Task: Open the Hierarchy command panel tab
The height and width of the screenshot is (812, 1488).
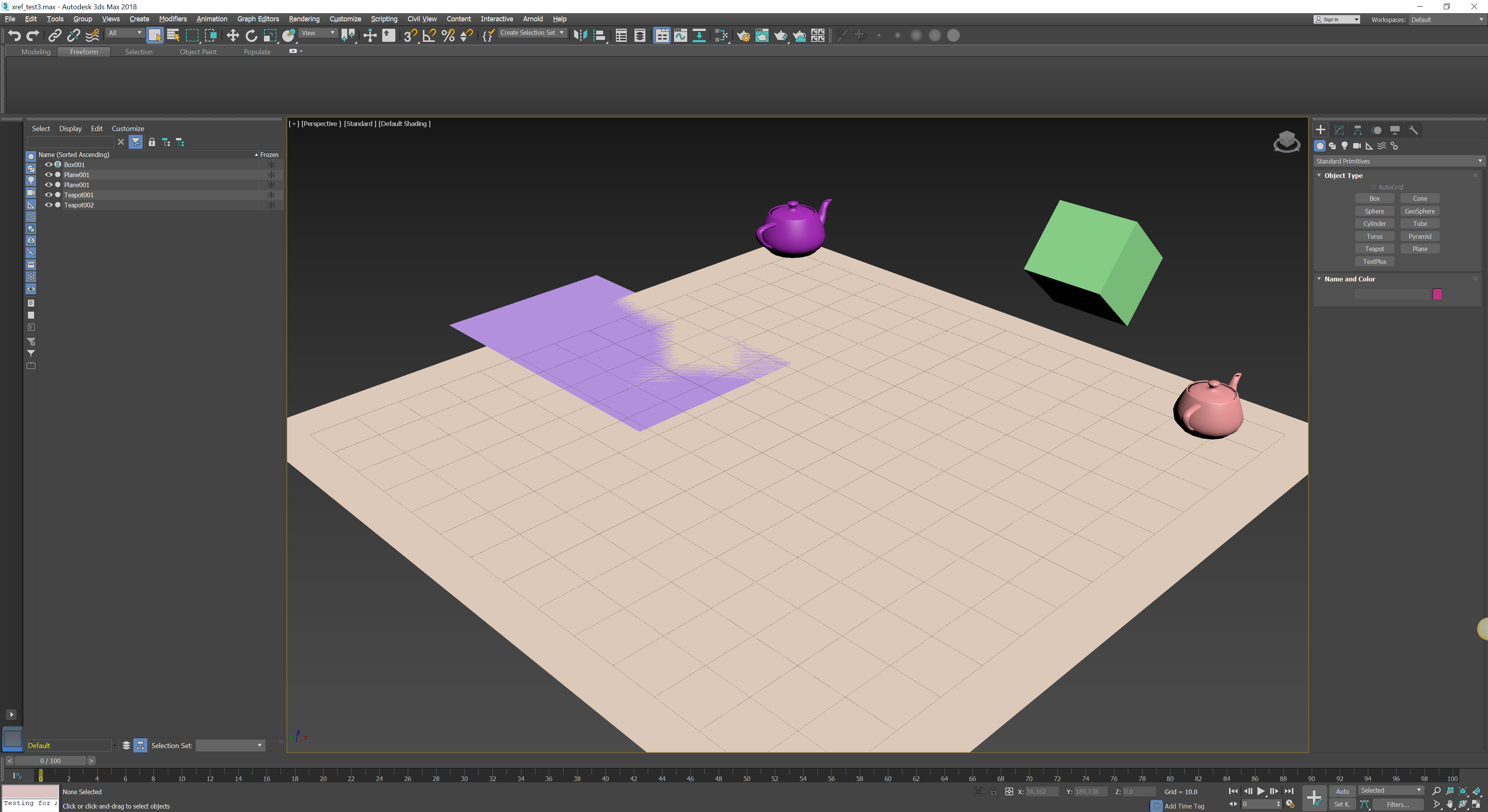Action: click(x=1357, y=130)
